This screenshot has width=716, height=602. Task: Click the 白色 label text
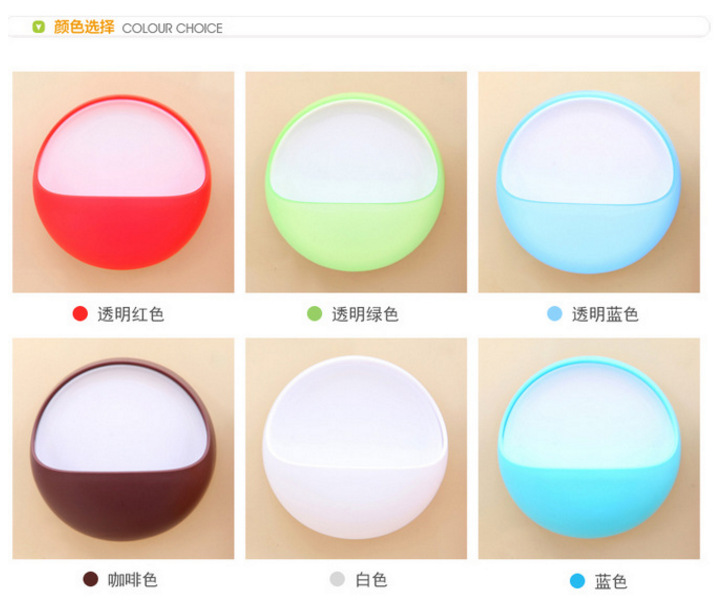coord(371,580)
